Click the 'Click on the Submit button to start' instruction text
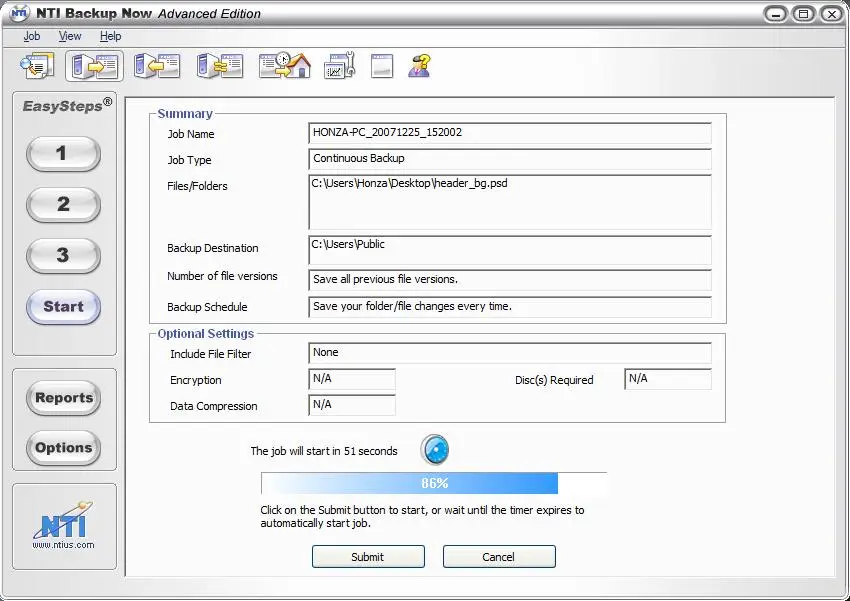The width and height of the screenshot is (850, 601). [422, 516]
